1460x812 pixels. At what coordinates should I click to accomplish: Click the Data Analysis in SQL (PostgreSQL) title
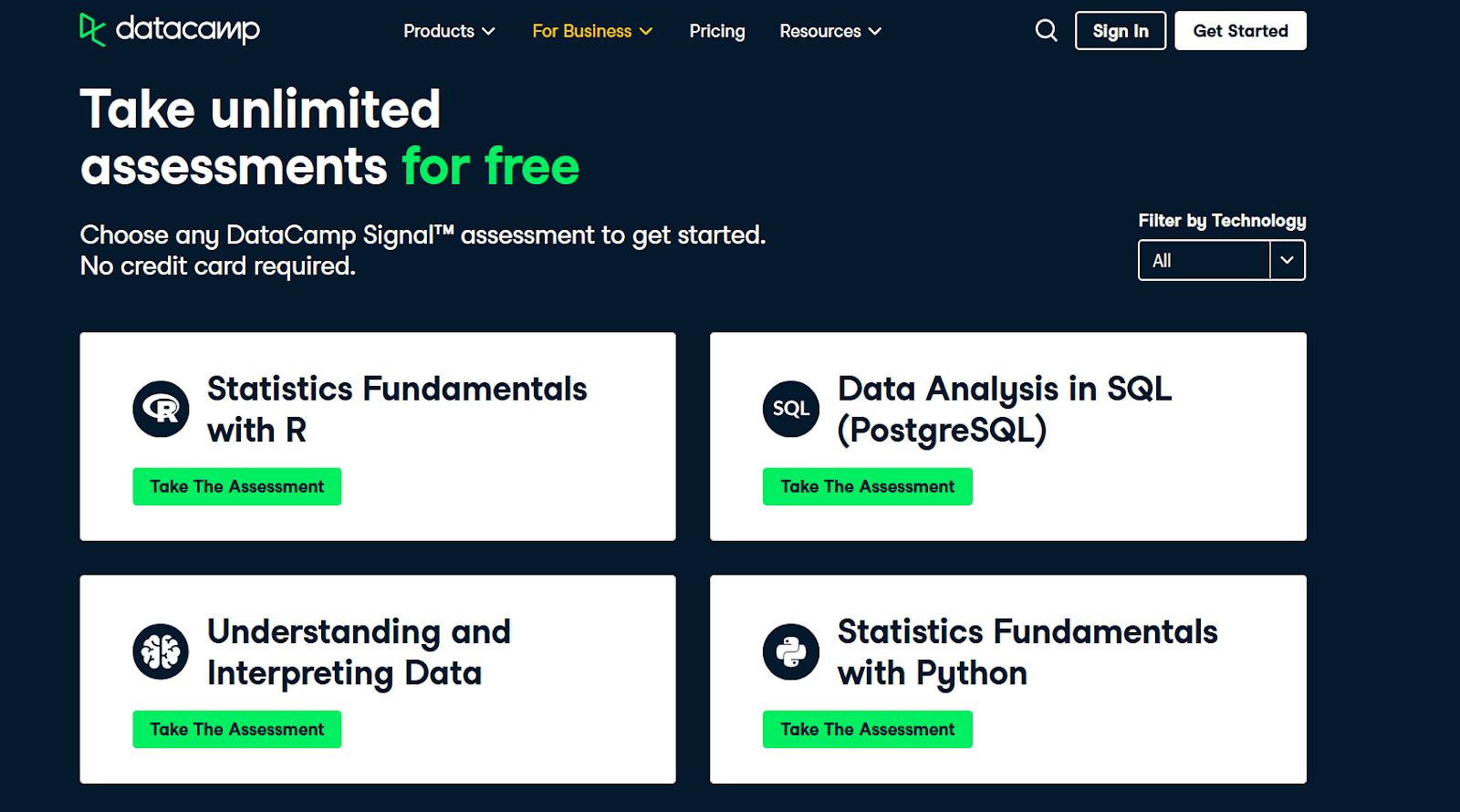coord(1005,409)
